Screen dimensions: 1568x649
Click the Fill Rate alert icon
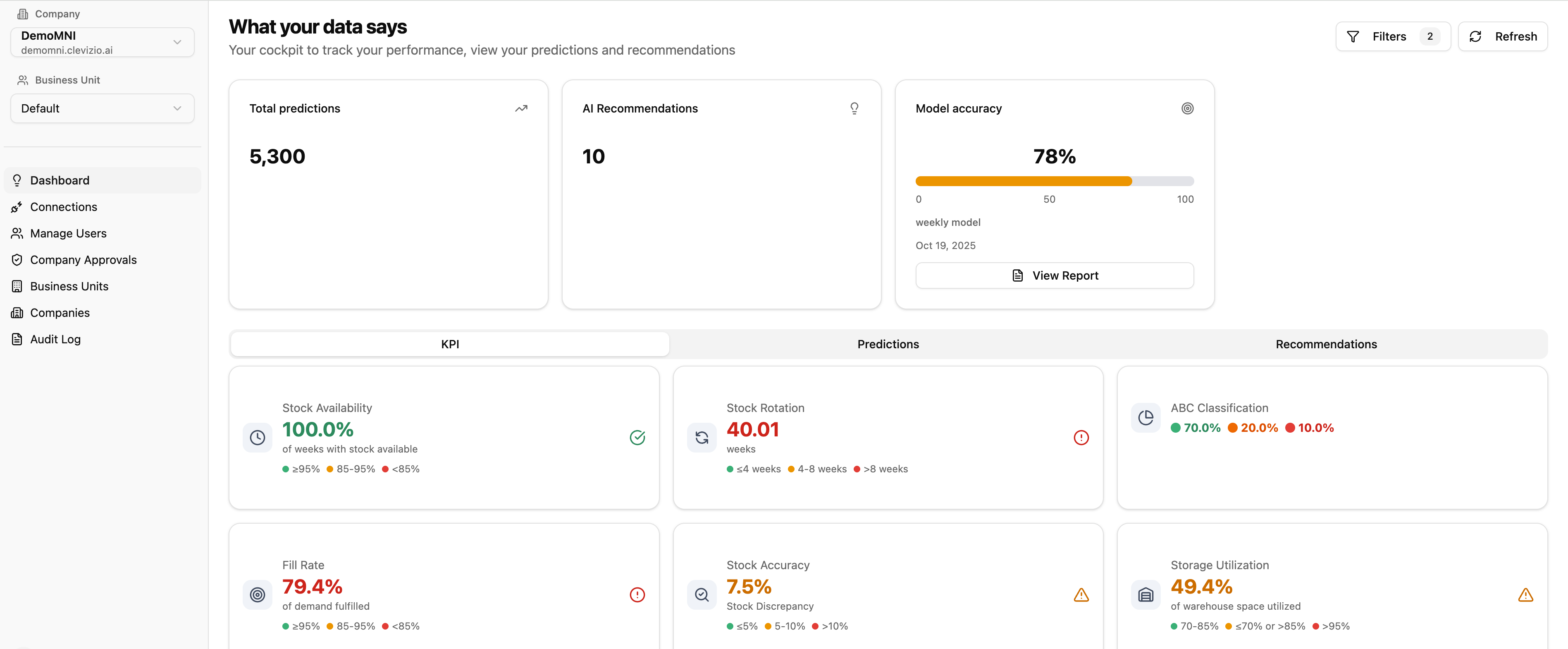click(x=637, y=595)
